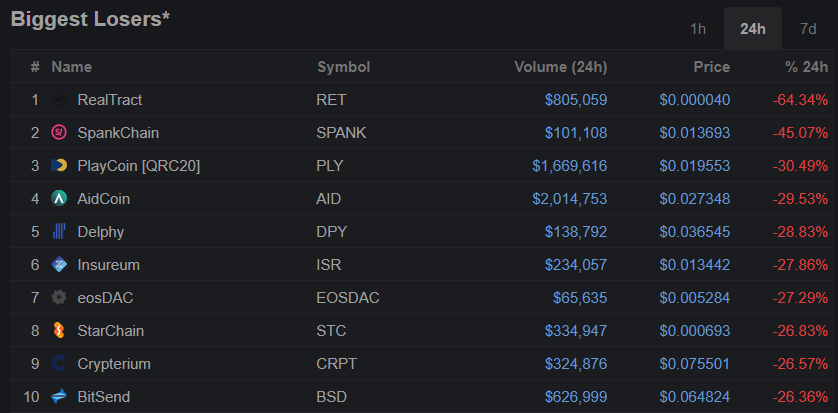Screen dimensions: 838x413
Task: Select the 24h tab
Action: 753,28
